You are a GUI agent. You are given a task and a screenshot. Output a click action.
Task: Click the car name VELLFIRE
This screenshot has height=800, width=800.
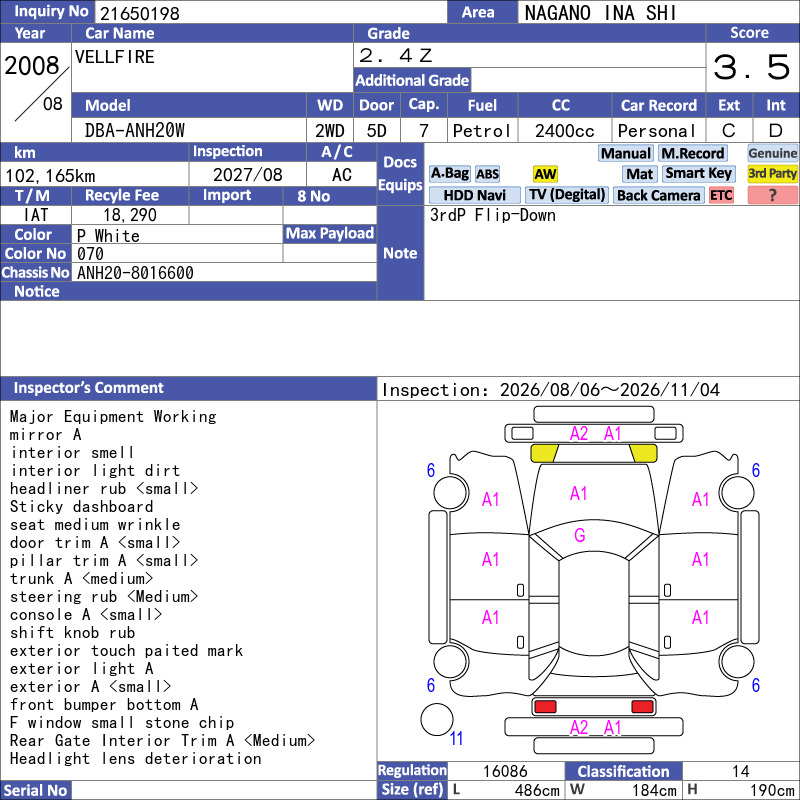pos(115,57)
